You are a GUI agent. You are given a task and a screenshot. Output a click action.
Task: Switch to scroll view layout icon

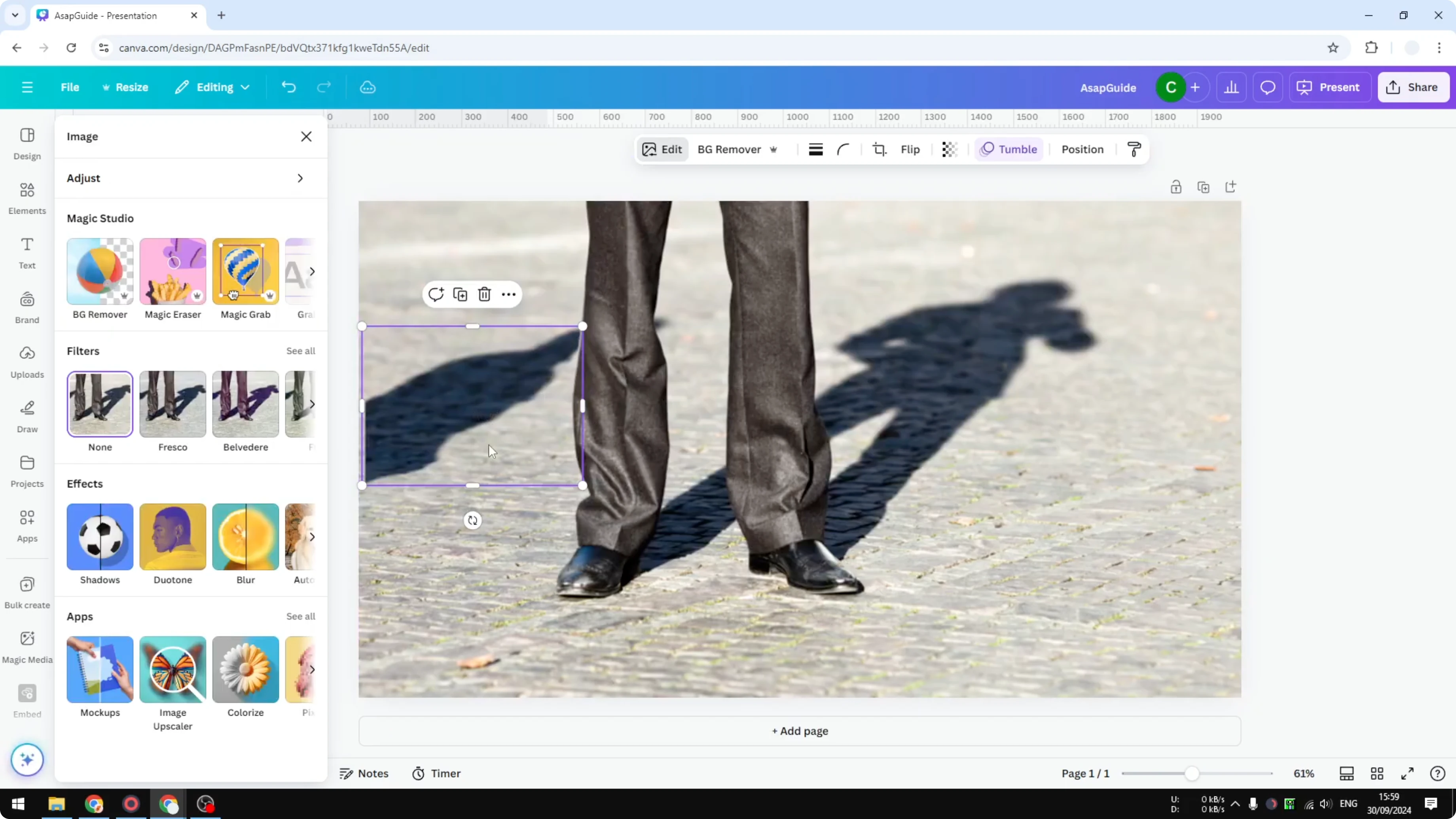[1347, 773]
